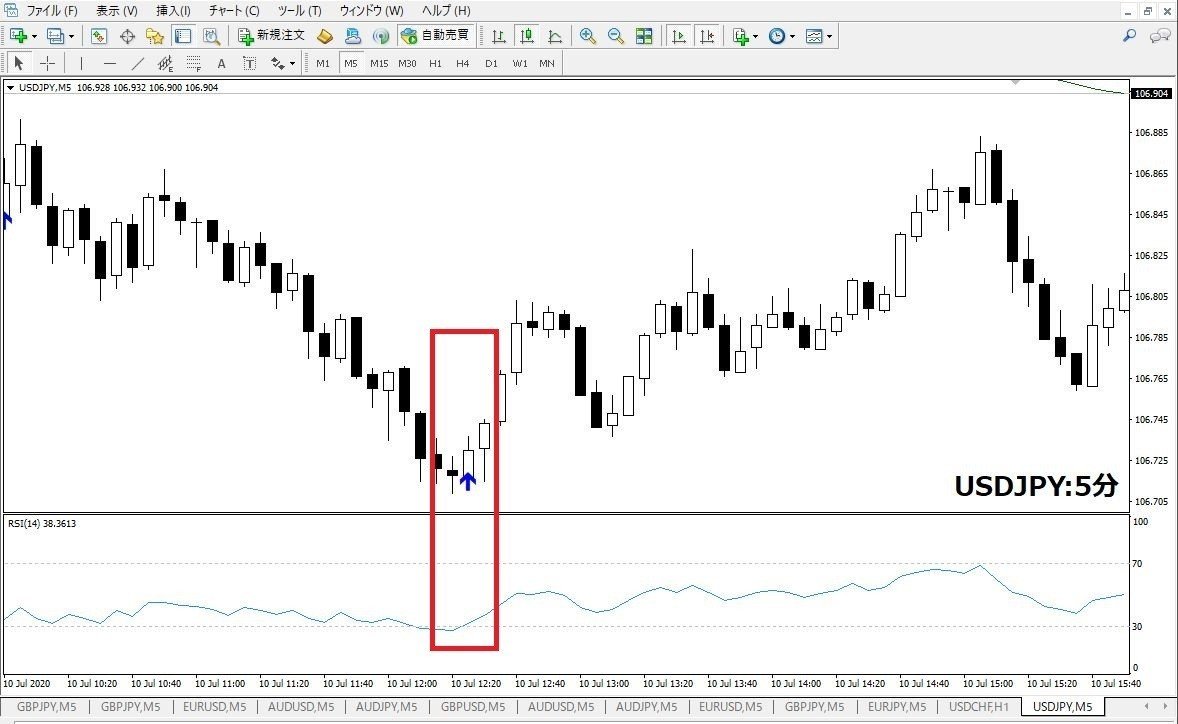This screenshot has width=1178, height=724.
Task: Switch to candlestick chart mode
Action: 527,36
